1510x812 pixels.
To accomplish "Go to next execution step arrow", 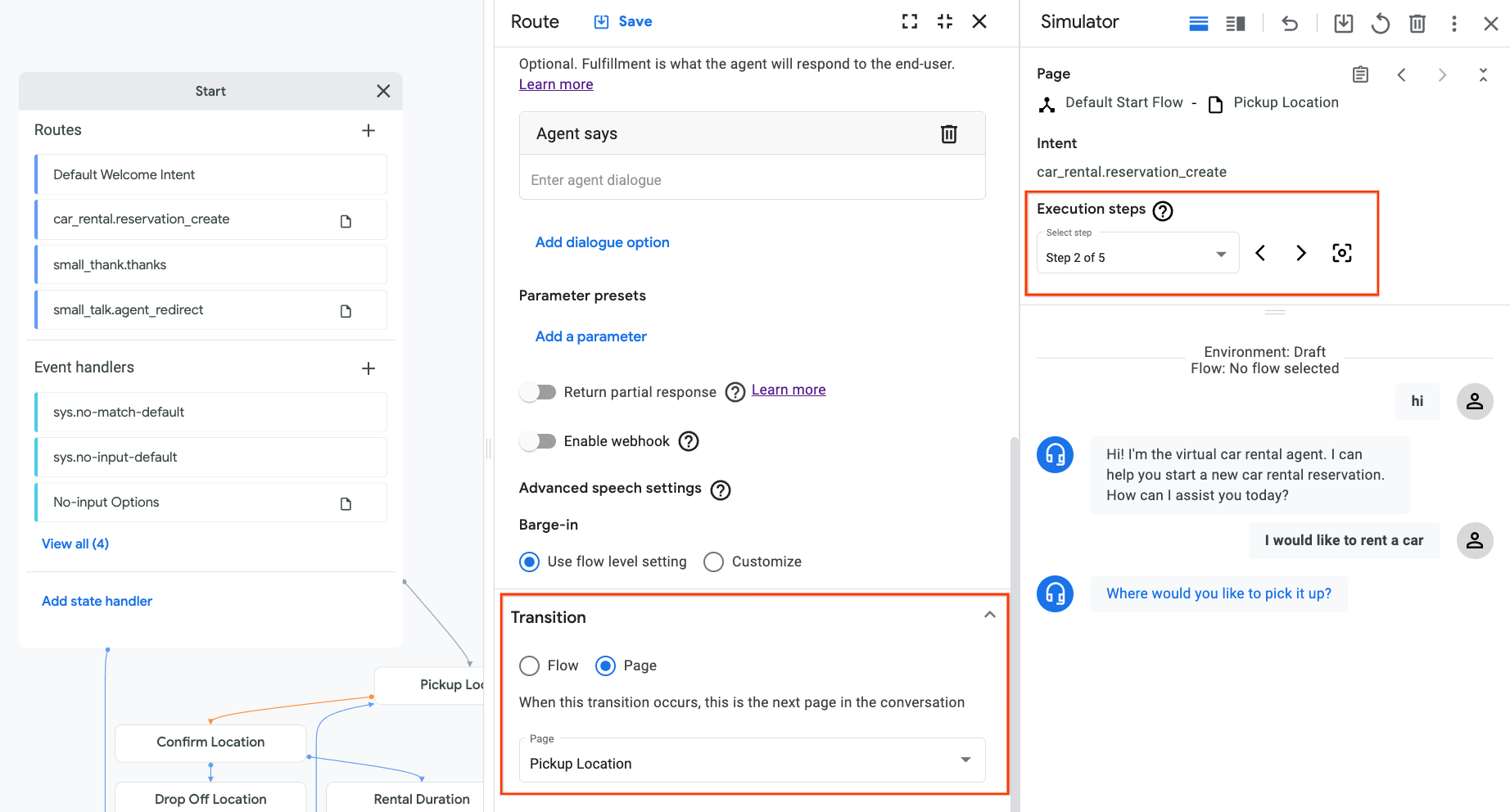I will [x=1300, y=253].
